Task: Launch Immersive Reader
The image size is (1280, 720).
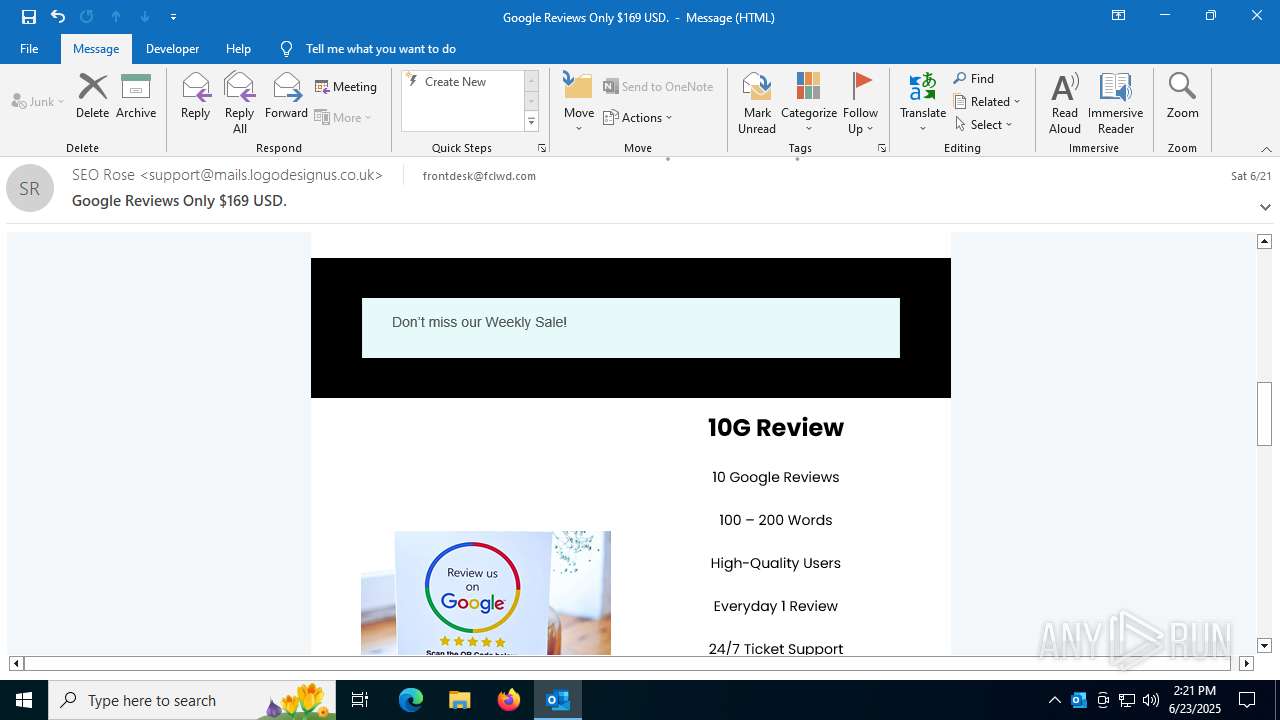Action: click(1116, 103)
